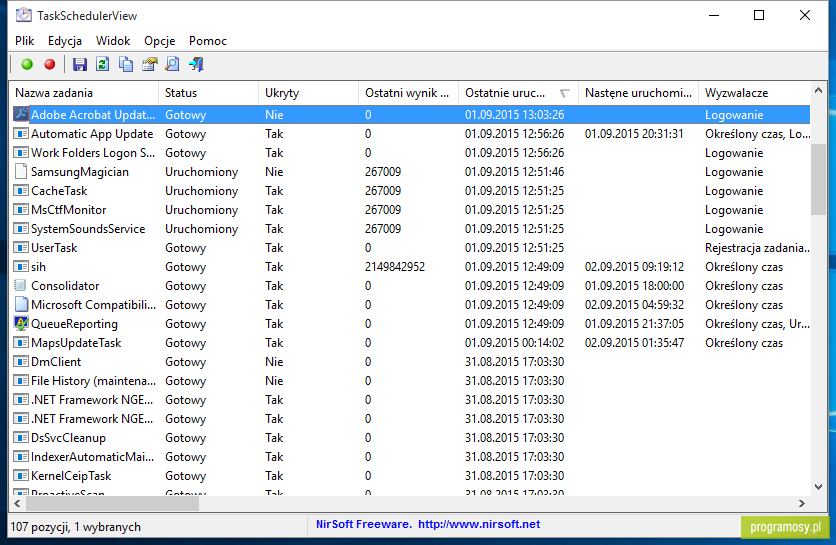Click the red Disable task toolbar icon
Screen dimensions: 836x545
point(50,65)
